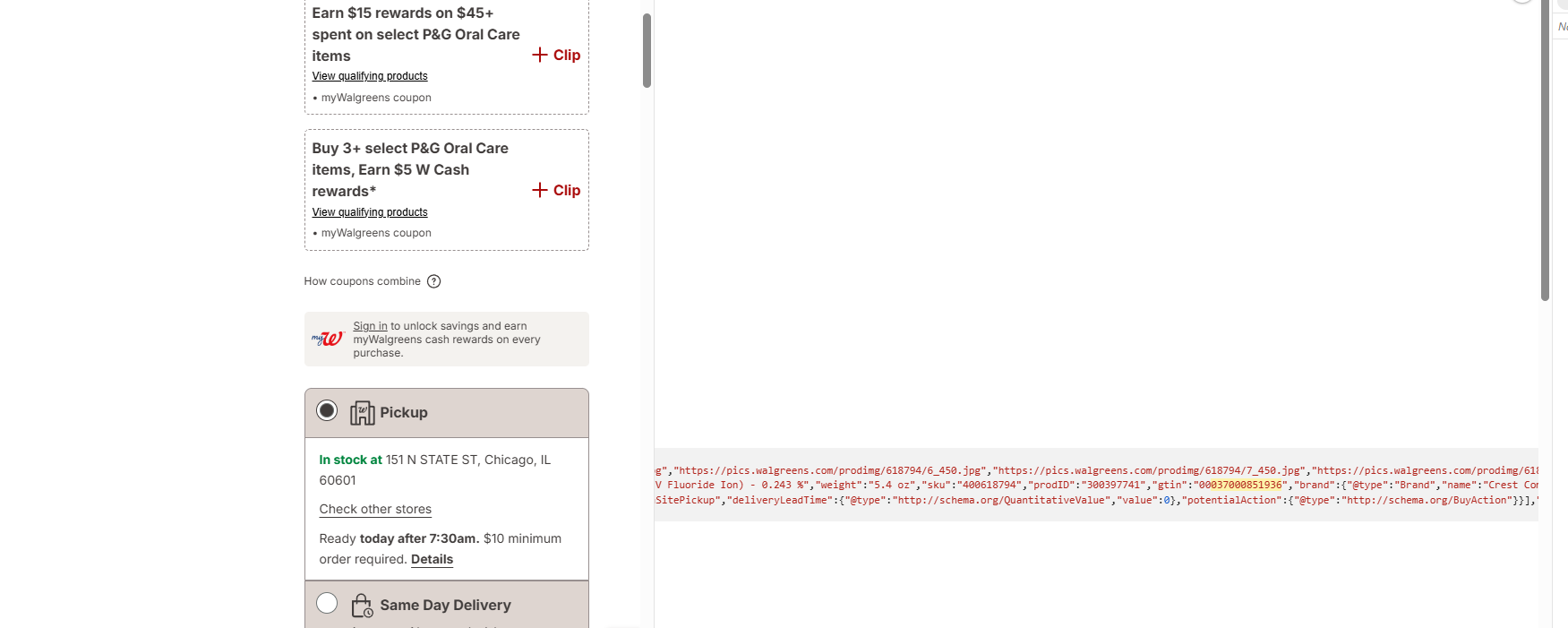The height and width of the screenshot is (628, 1568).
Task: Click the right pane vertical scrollbar
Action: 1545,151
